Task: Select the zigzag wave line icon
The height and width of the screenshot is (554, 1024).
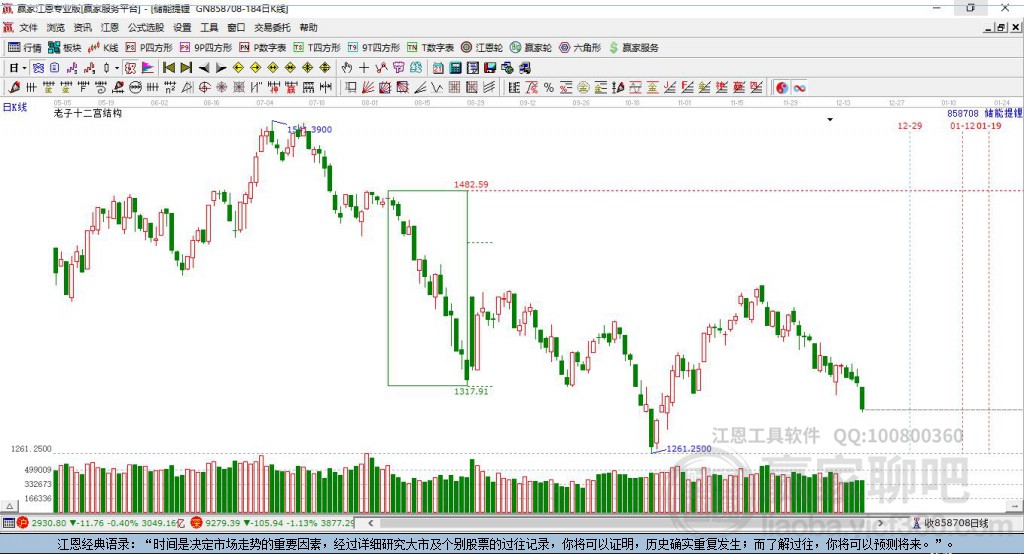Action: coord(437,88)
